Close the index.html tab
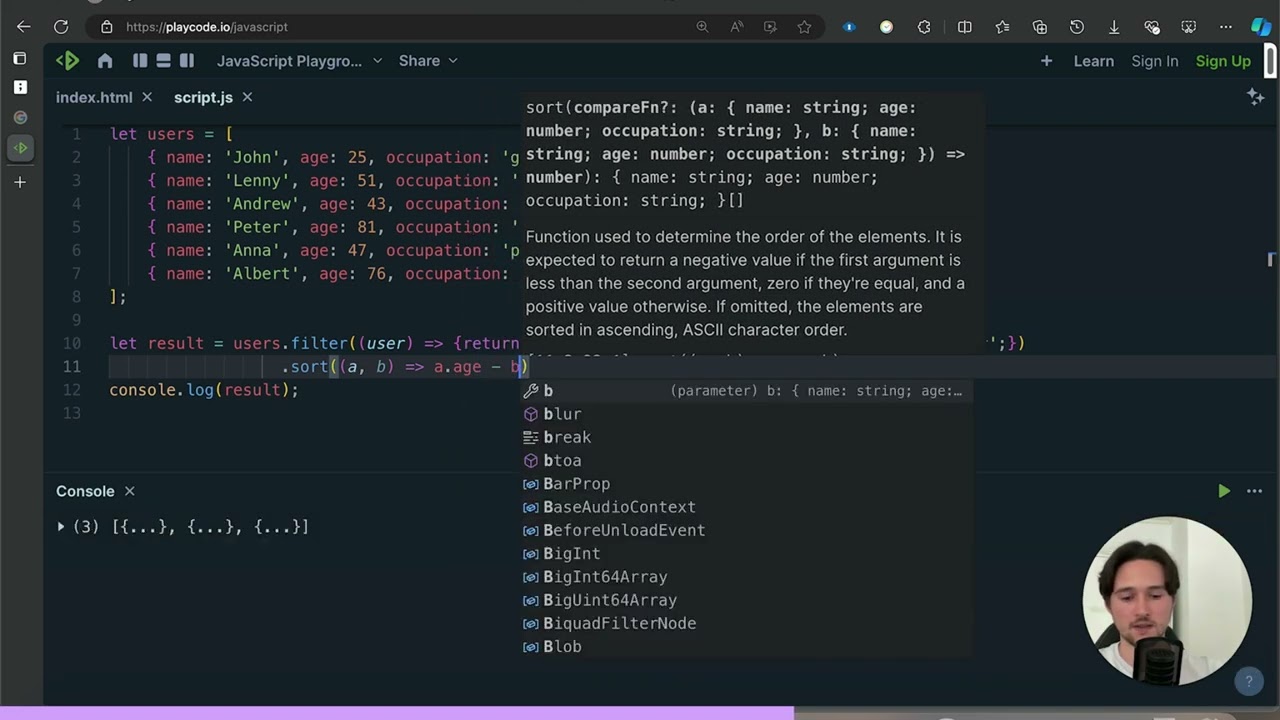The width and height of the screenshot is (1280, 720). tap(147, 97)
